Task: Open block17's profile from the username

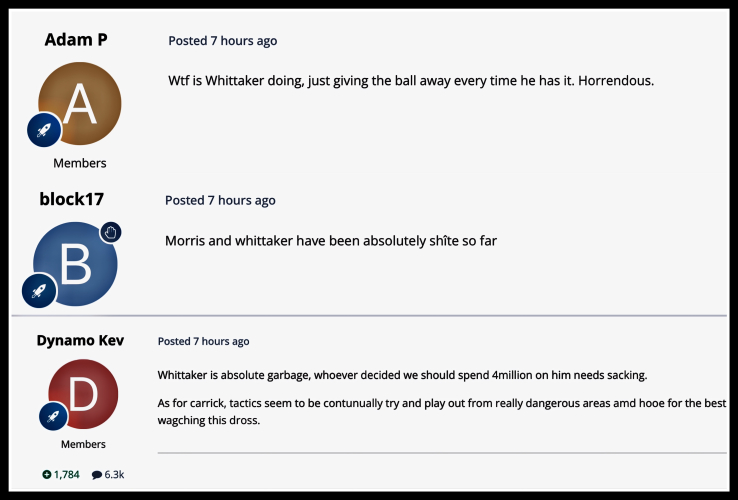Action: [x=73, y=198]
